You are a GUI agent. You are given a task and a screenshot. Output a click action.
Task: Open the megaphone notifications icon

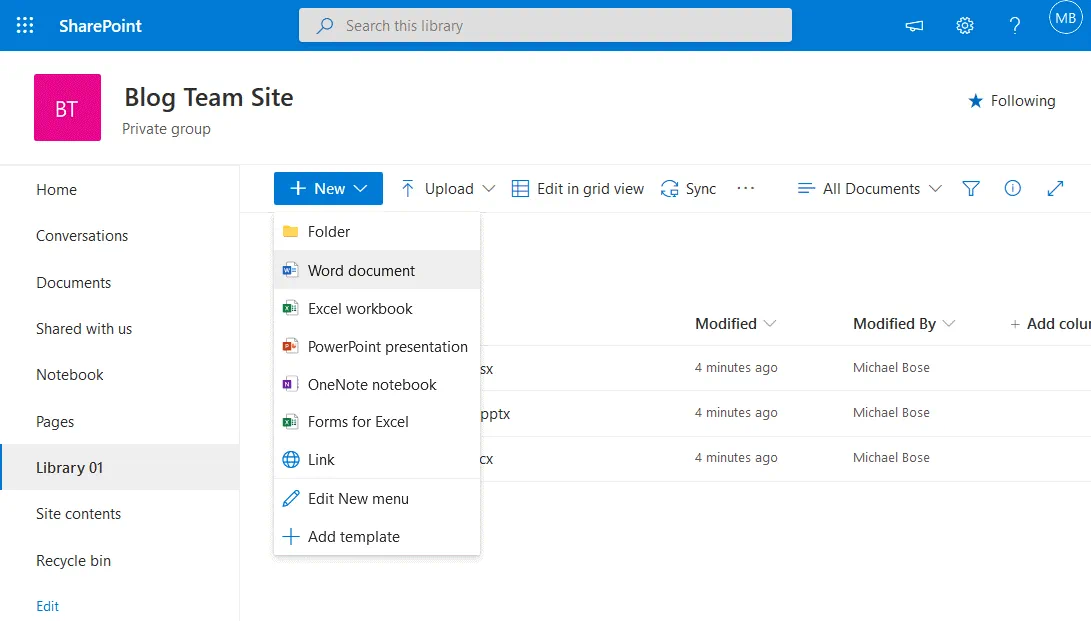(x=914, y=26)
